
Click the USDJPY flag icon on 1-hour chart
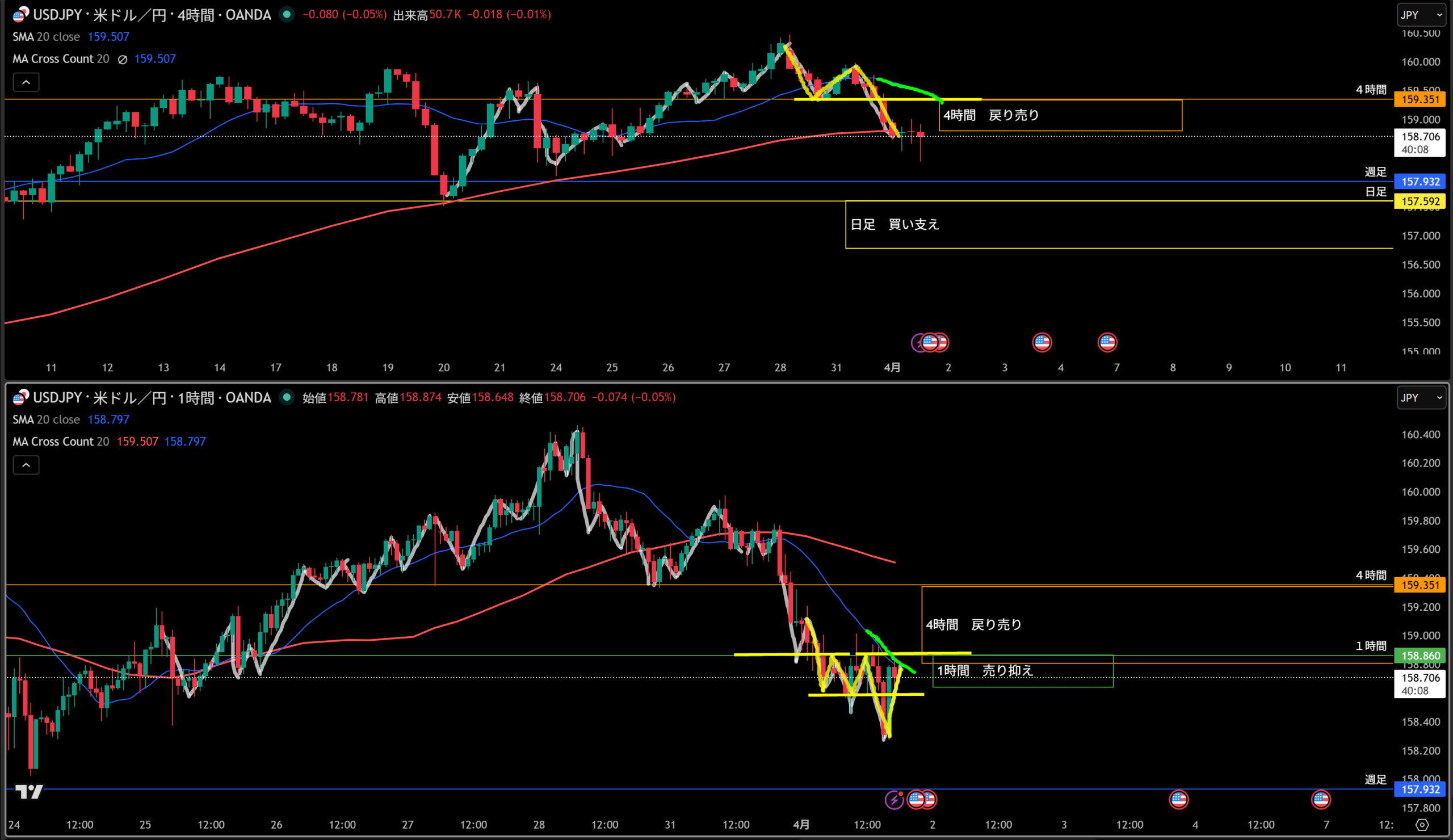coord(20,397)
